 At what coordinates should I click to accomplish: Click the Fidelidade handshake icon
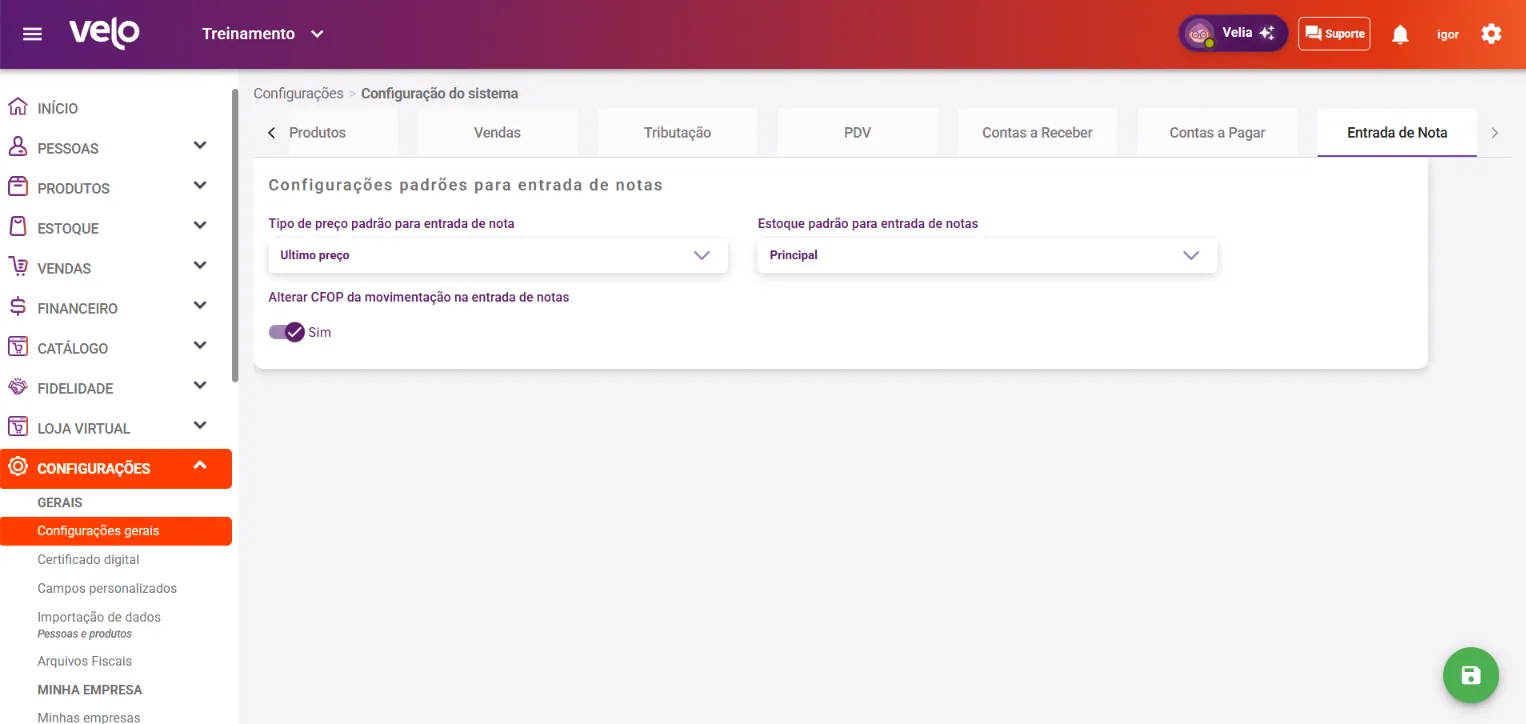point(17,387)
